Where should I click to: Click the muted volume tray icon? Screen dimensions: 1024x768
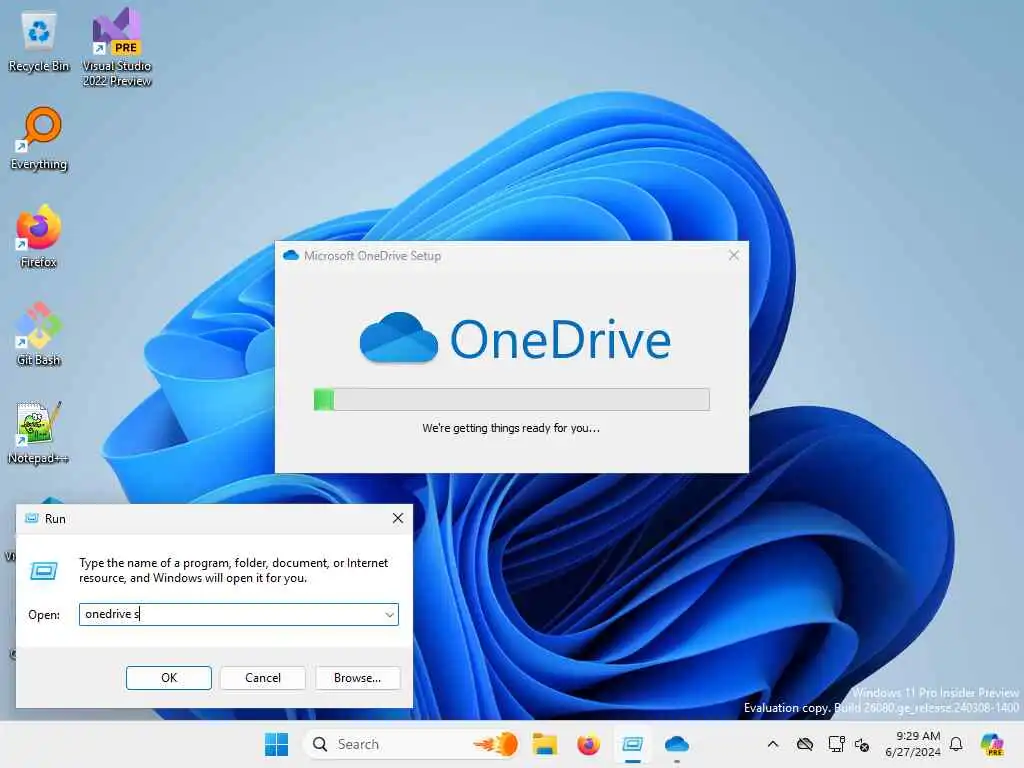pos(862,744)
